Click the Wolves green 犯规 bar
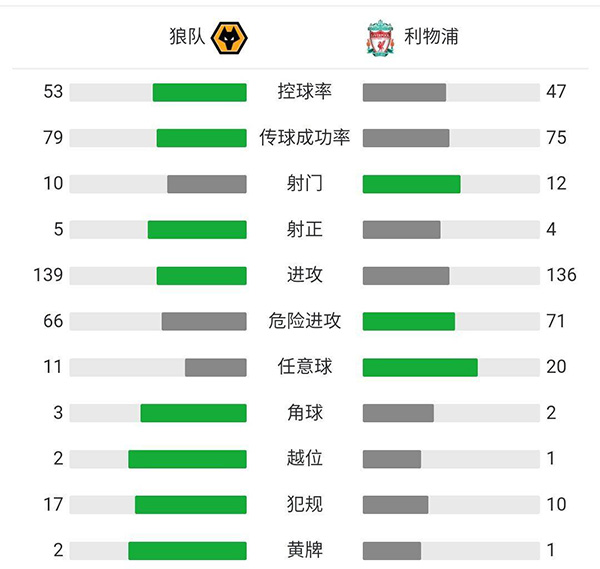Image resolution: width=600 pixels, height=569 pixels. (x=190, y=504)
